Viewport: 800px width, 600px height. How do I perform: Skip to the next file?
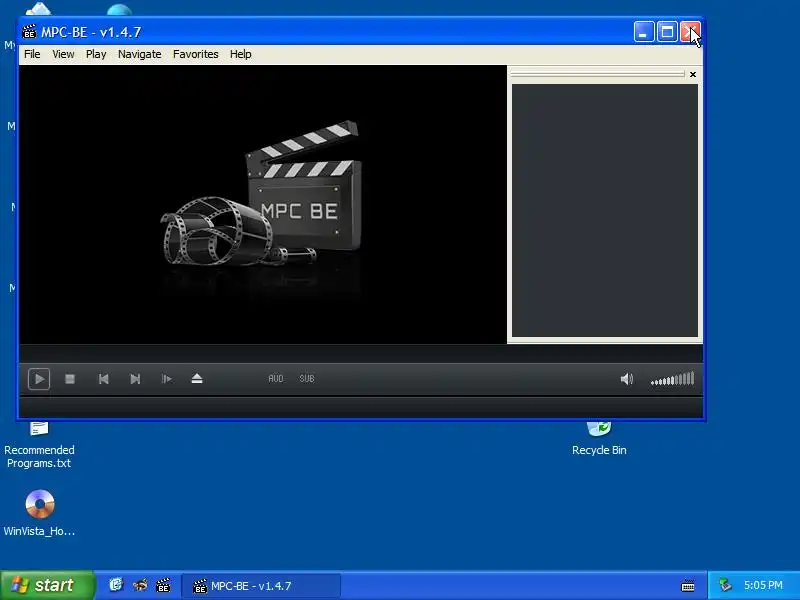(x=135, y=379)
